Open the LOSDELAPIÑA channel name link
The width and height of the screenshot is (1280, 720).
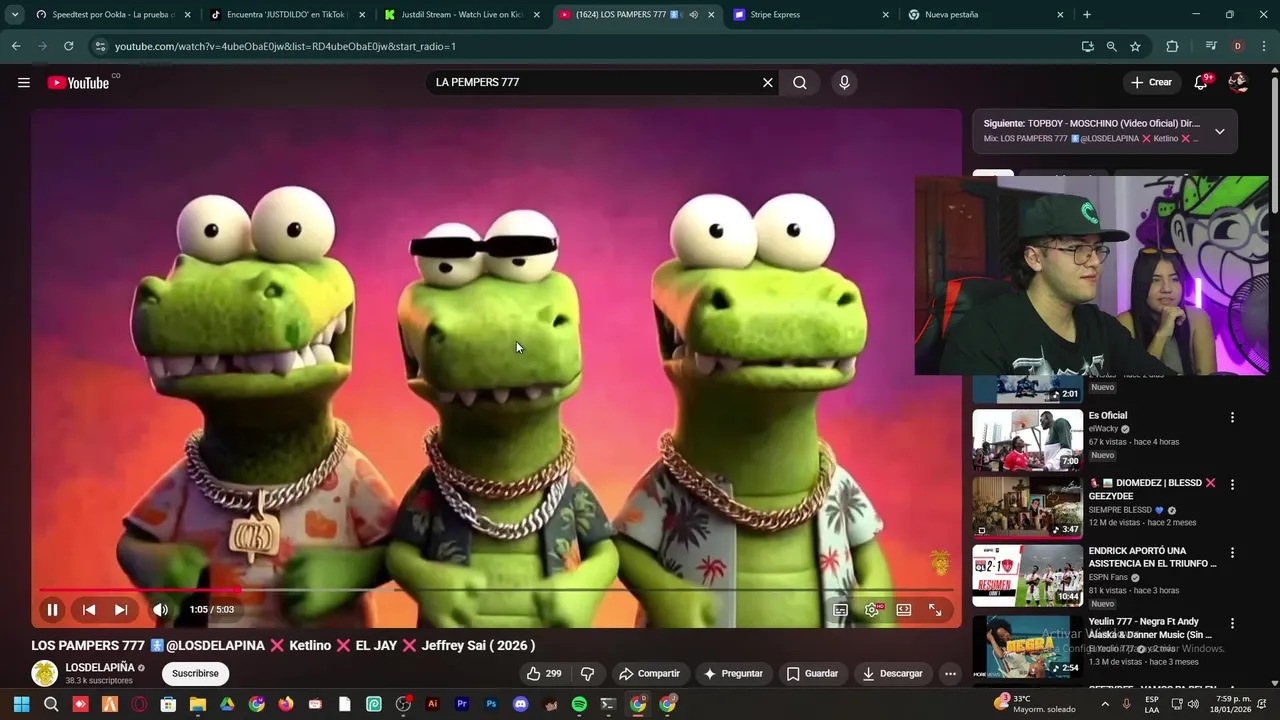pos(100,668)
